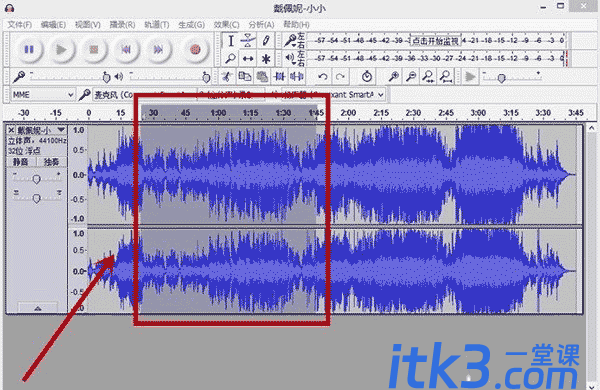600x390 pixels.
Task: Click the track gain slider knob
Action: [x=36, y=179]
